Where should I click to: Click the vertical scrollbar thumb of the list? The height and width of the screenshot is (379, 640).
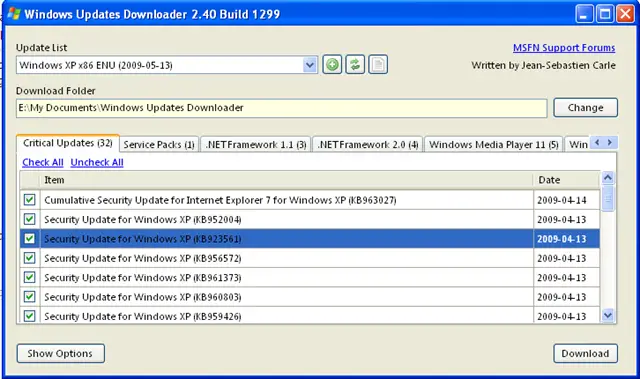[608, 198]
